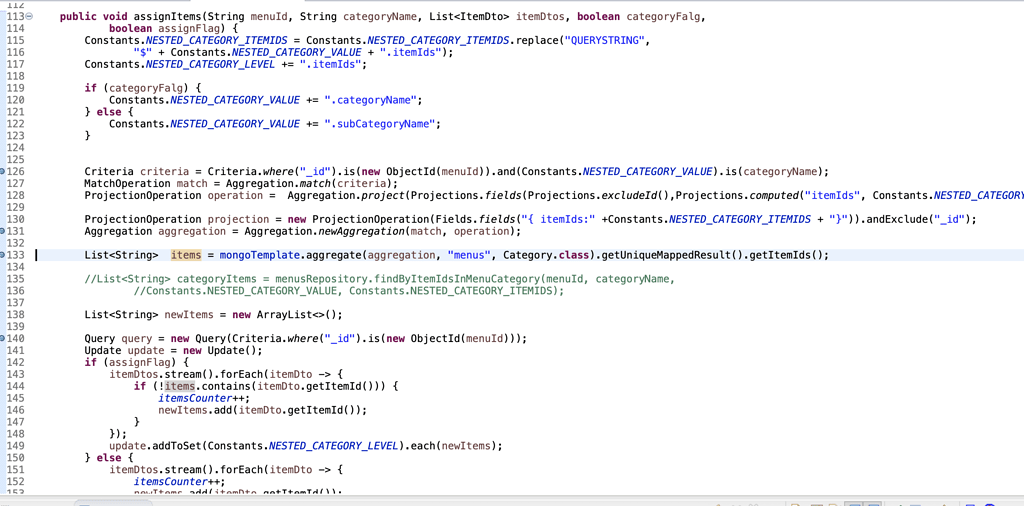1024x506 pixels.
Task: Click the ".subCategoryName" string literal
Action: tap(379, 124)
